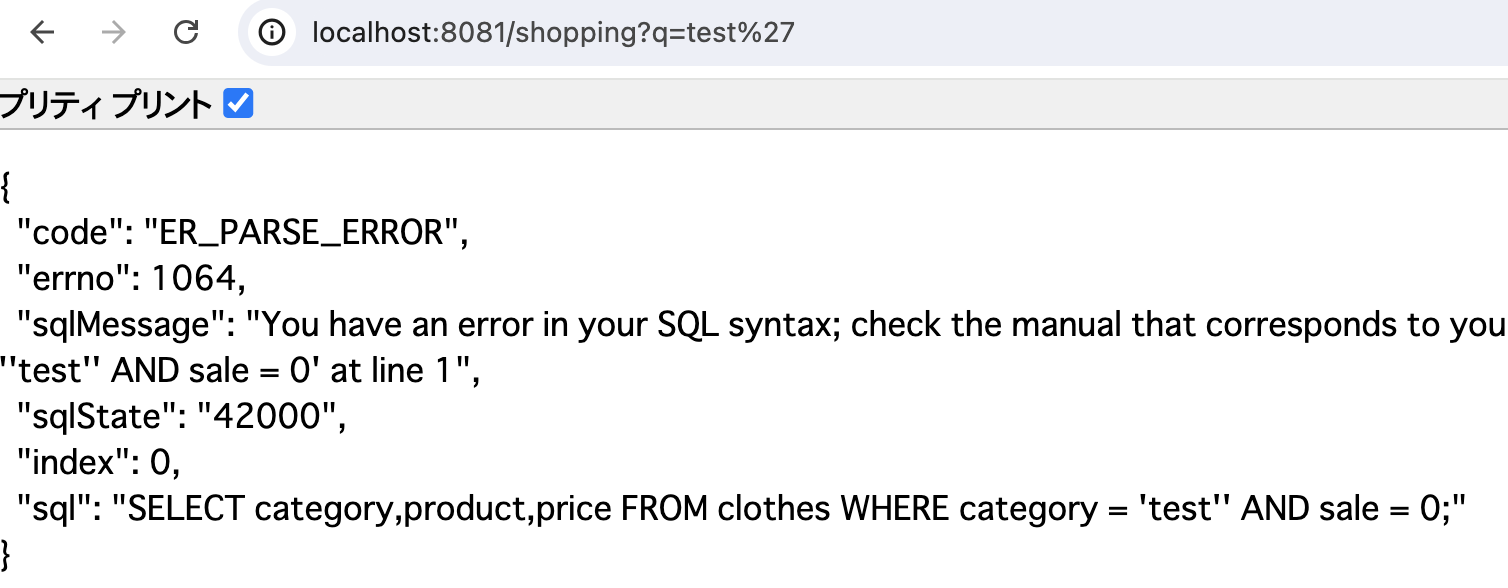
Task: Click the ER_PARSE_ERROR value
Action: click(x=302, y=233)
